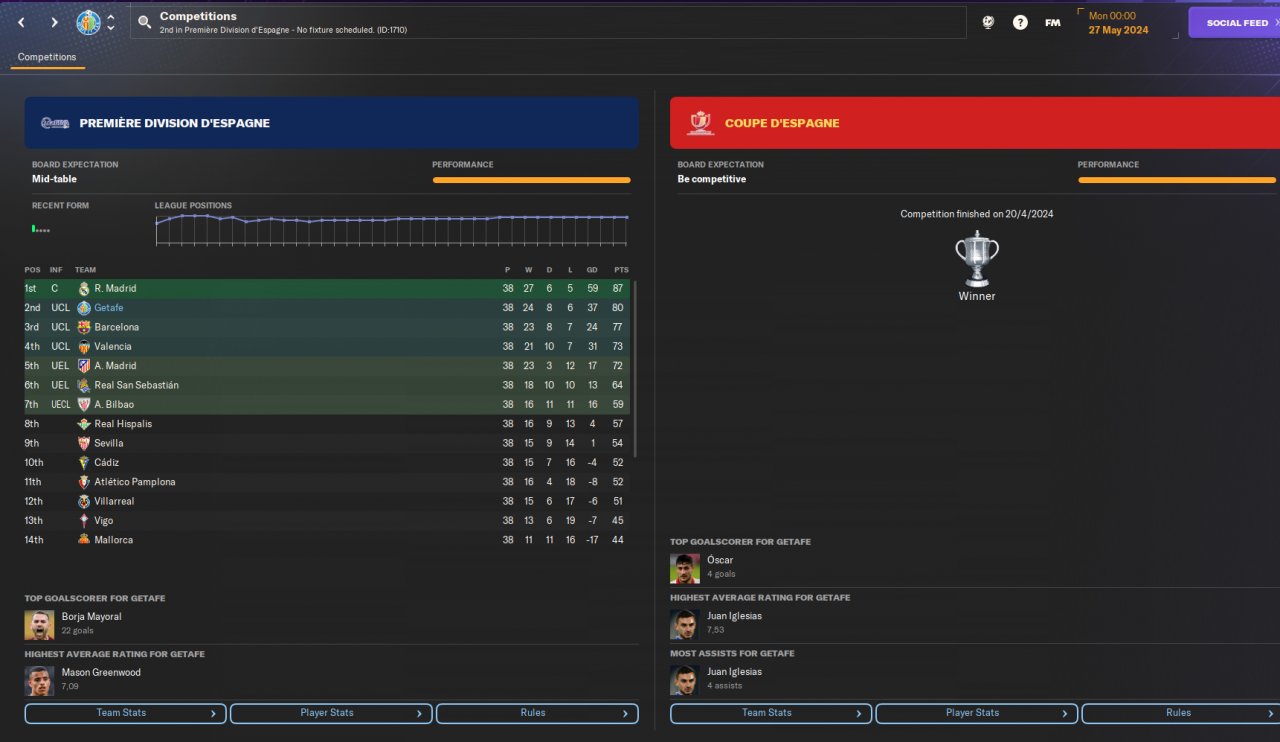Open Rules for Première Division

click(537, 713)
